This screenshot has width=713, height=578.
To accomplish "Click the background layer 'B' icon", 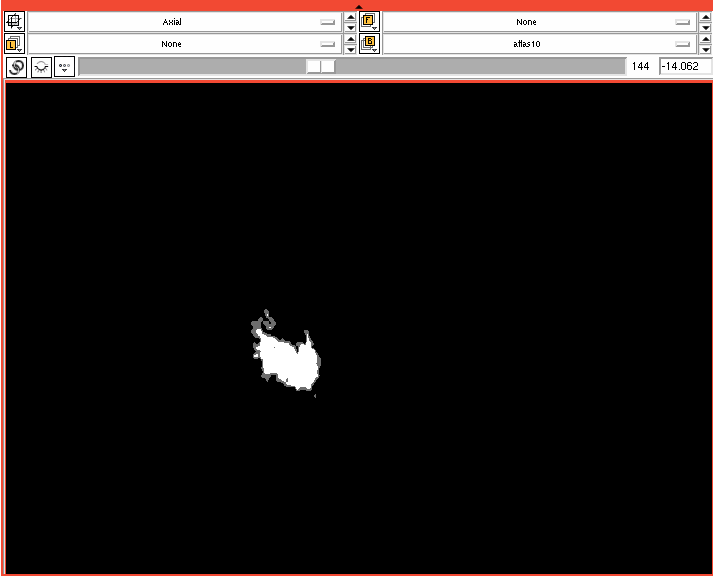I will (370, 44).
